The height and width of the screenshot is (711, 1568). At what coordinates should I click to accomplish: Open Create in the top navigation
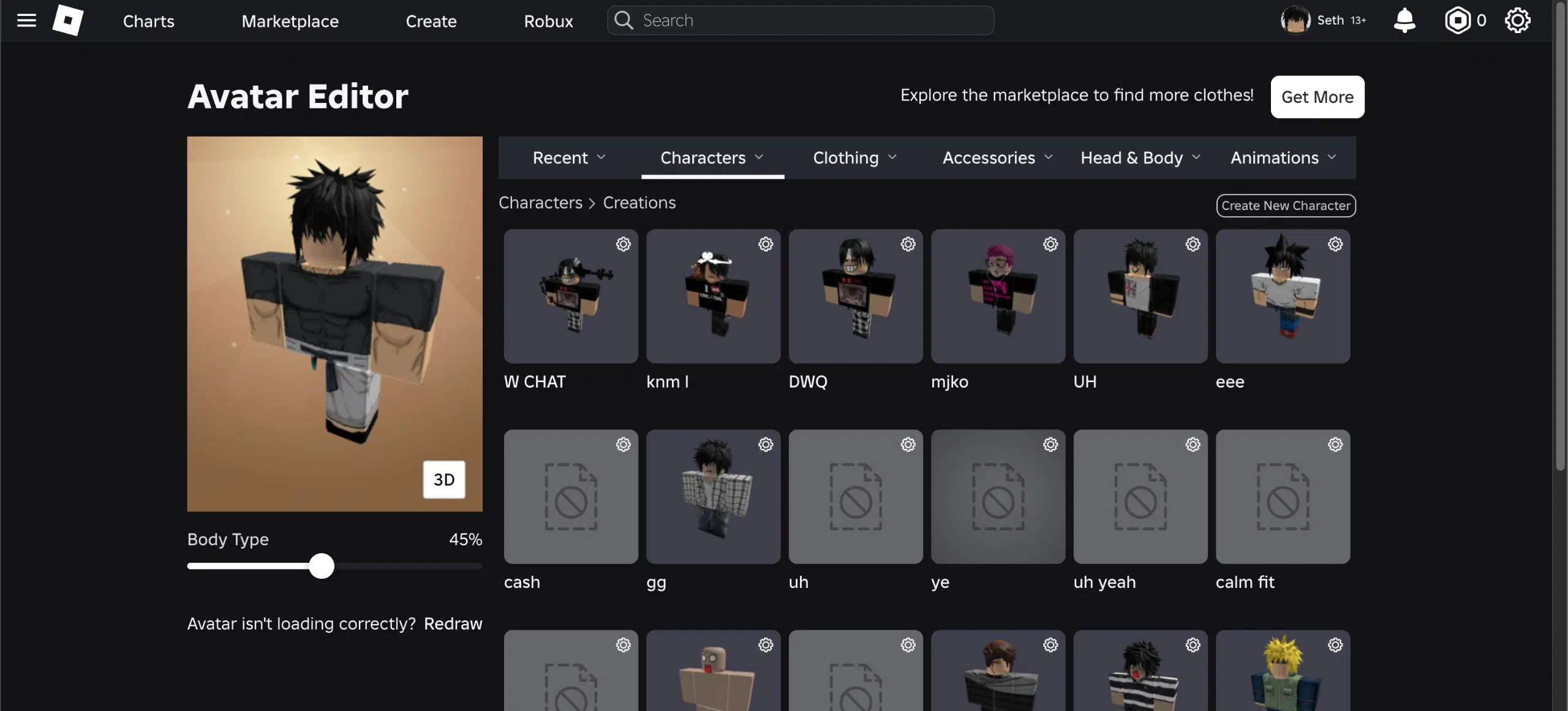pos(431,21)
